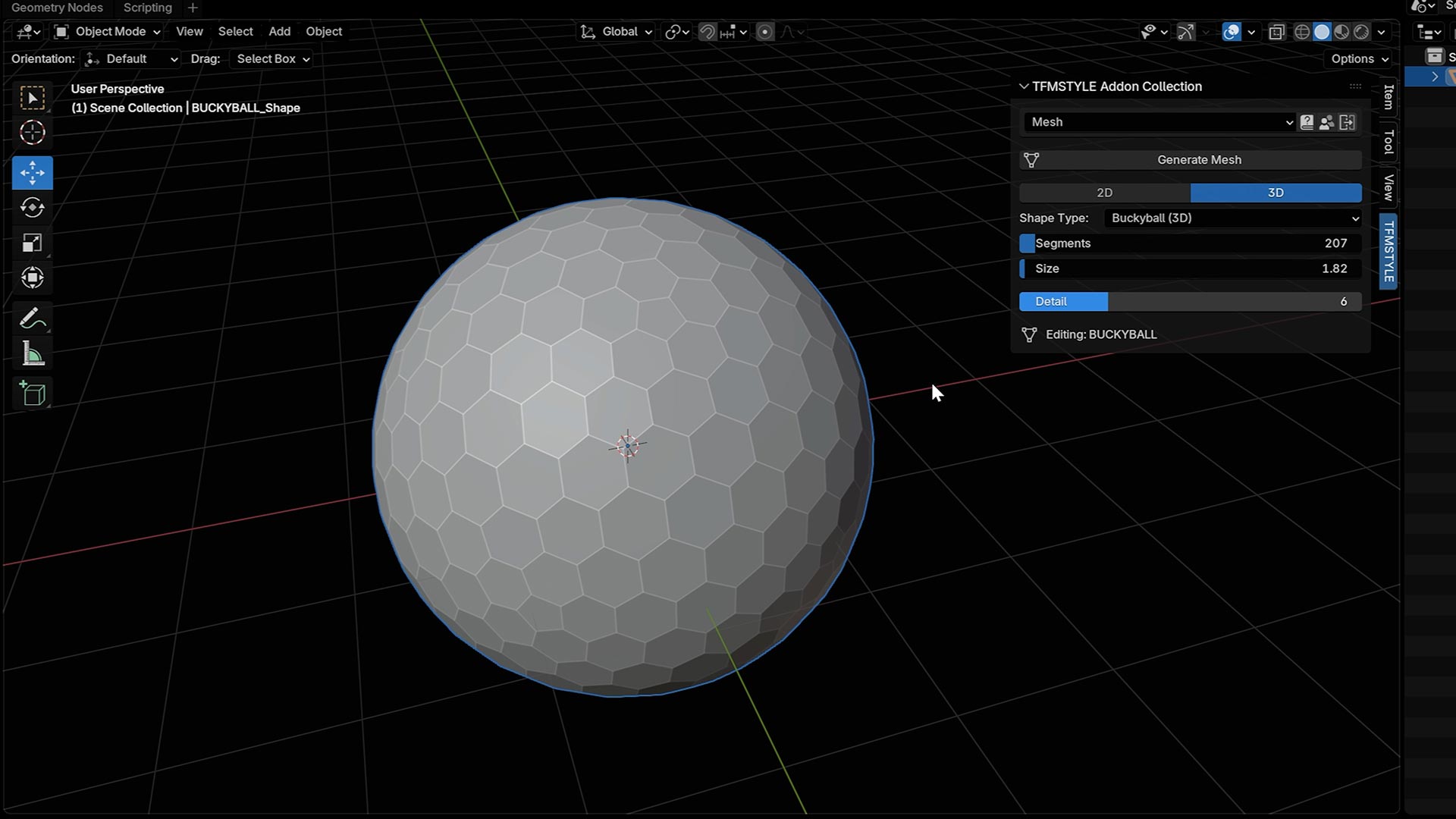The height and width of the screenshot is (819, 1456).
Task: Open the Shape Type Buckyball dropdown
Action: [1233, 218]
